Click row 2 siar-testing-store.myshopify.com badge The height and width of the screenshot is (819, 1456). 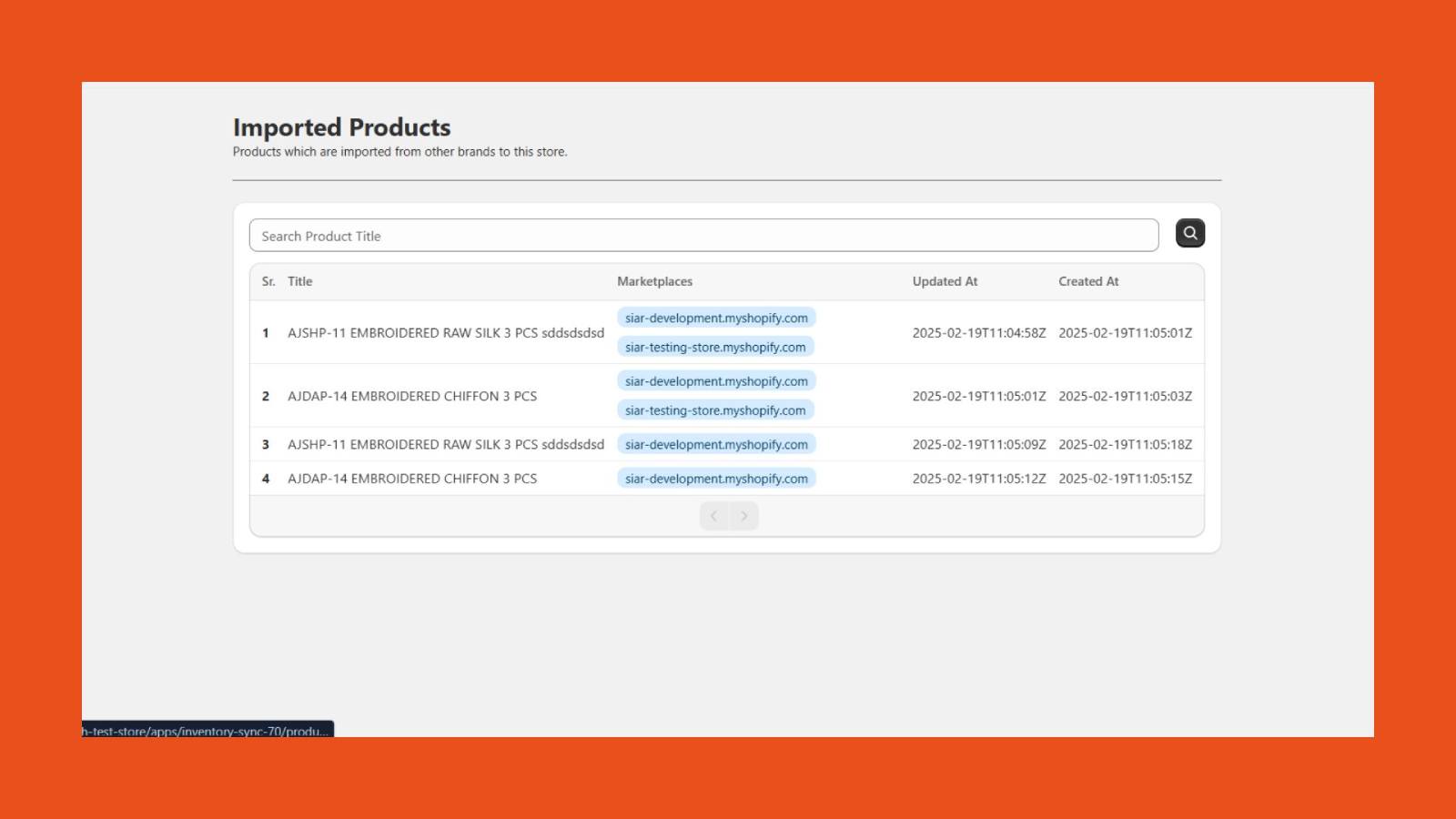tap(715, 410)
